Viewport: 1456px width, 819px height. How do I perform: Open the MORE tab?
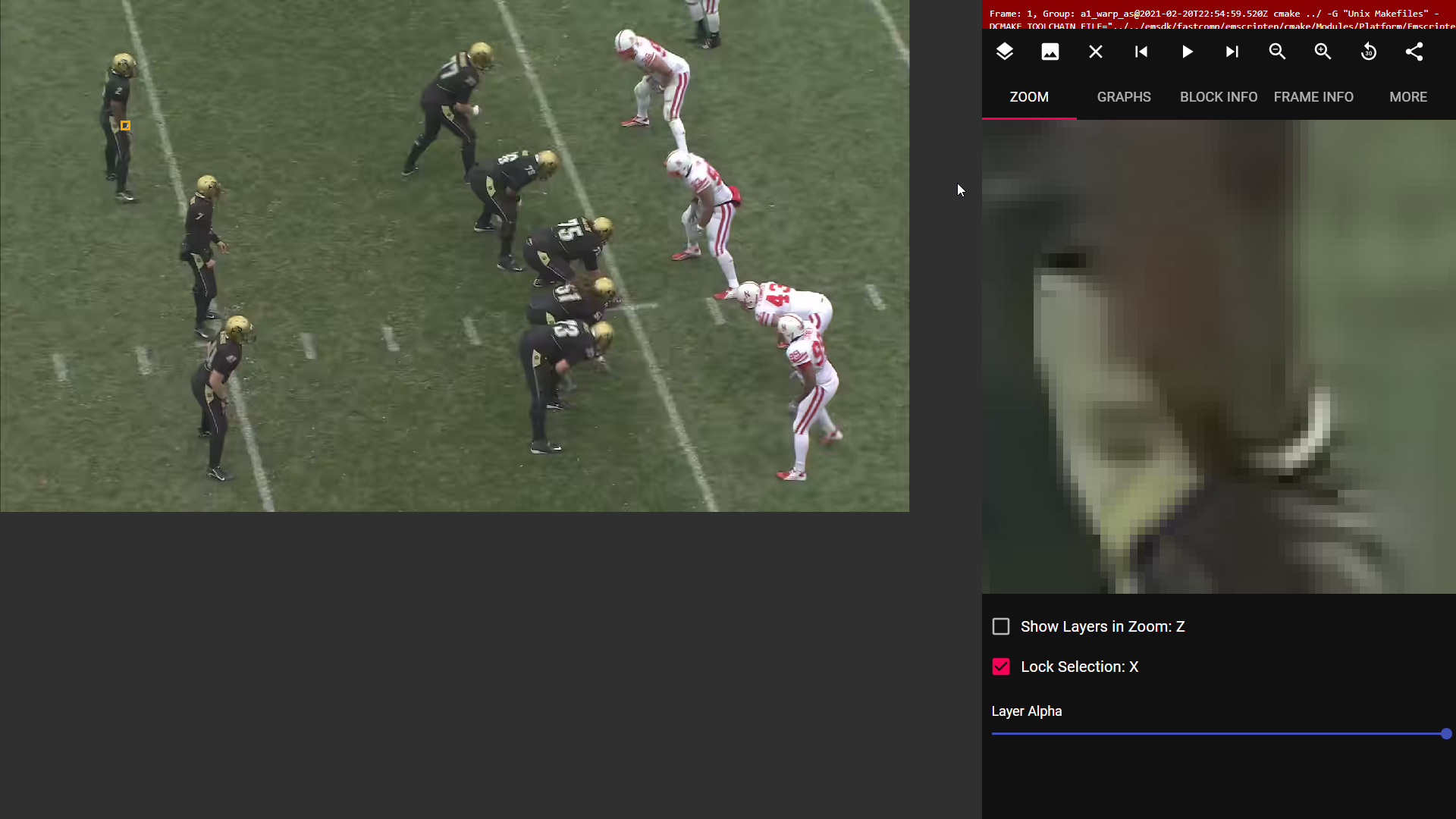[1407, 97]
